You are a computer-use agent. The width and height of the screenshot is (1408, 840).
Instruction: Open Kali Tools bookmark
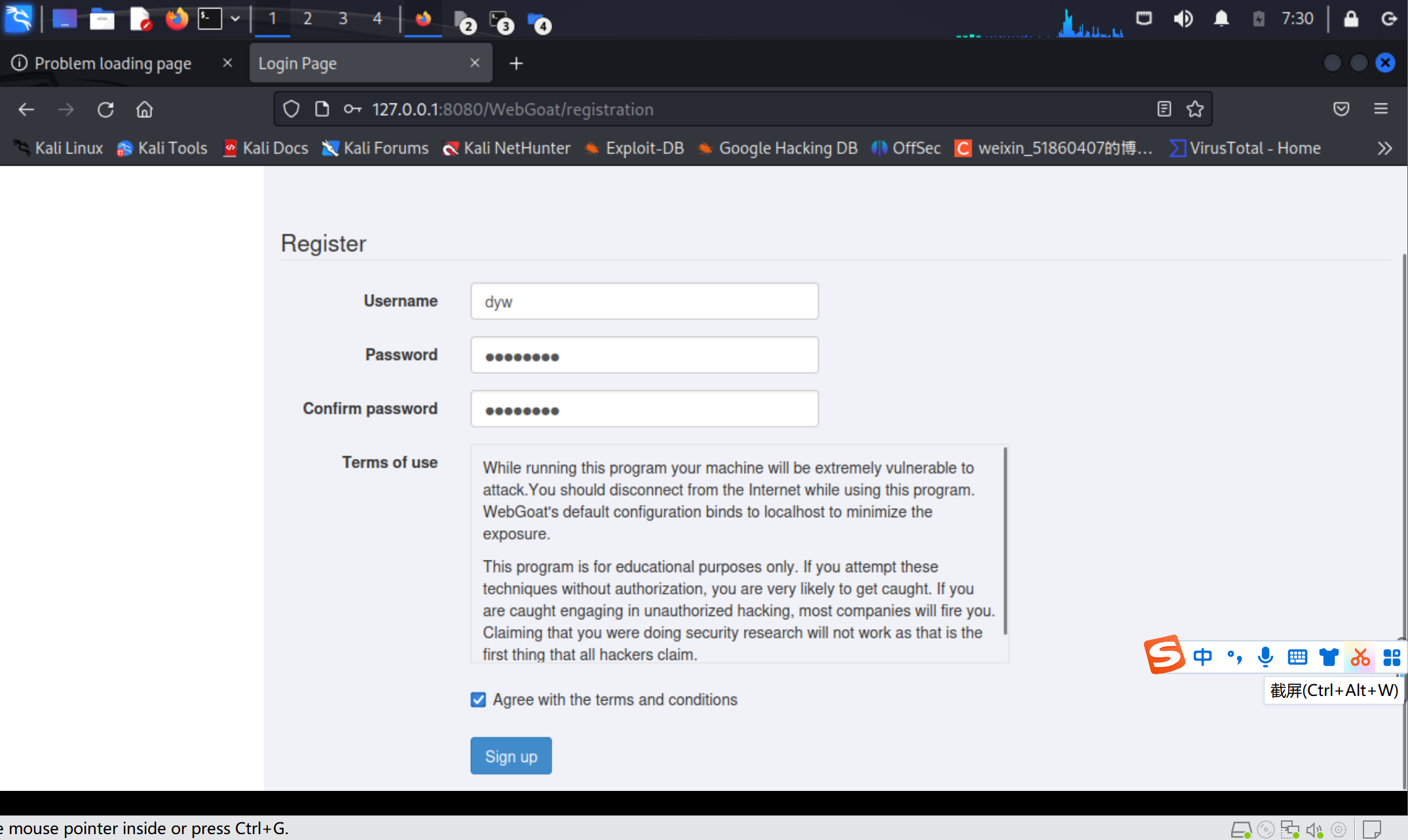162,149
